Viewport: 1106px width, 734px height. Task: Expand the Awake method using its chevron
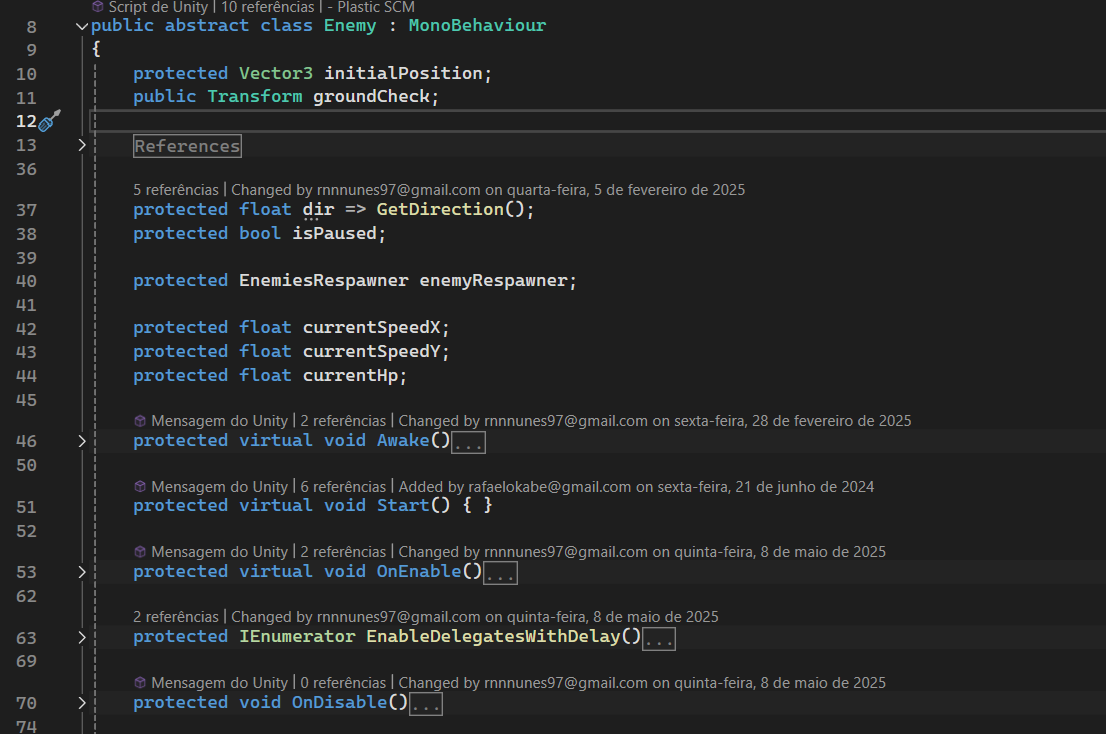82,441
